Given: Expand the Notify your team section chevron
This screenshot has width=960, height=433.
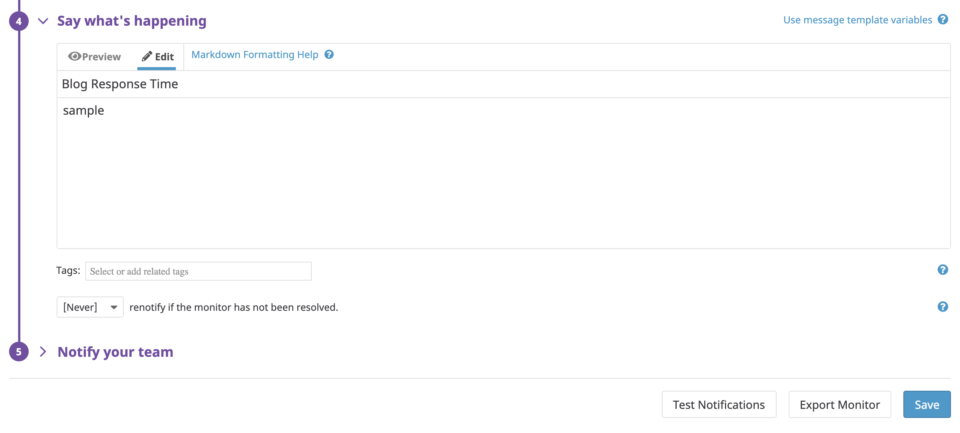Looking at the screenshot, I should tap(43, 352).
